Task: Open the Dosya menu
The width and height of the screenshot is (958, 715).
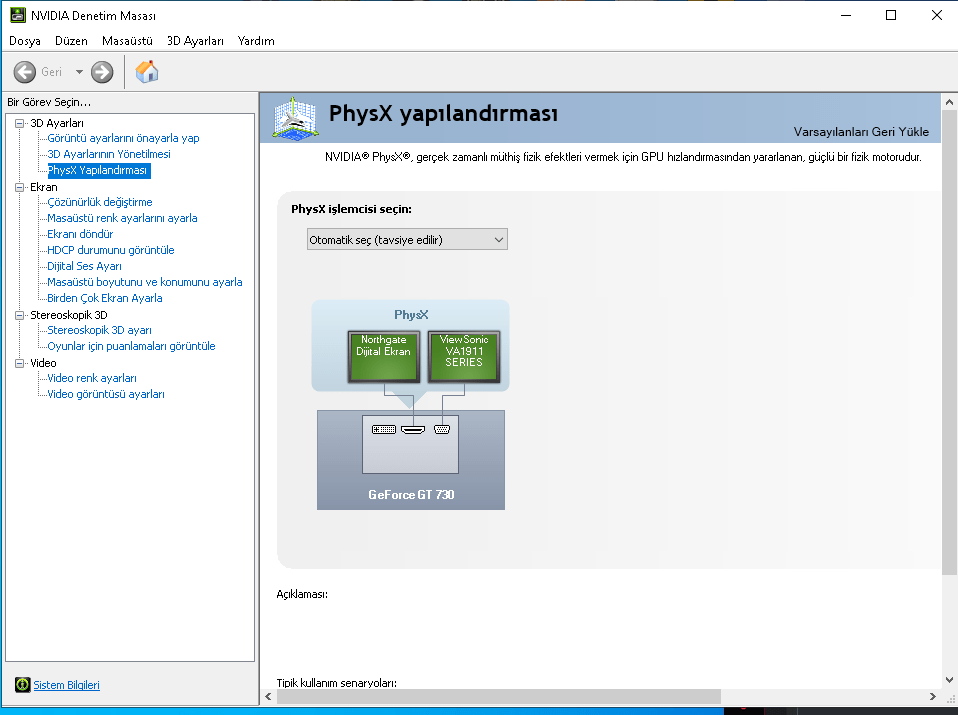Action: click(x=25, y=41)
